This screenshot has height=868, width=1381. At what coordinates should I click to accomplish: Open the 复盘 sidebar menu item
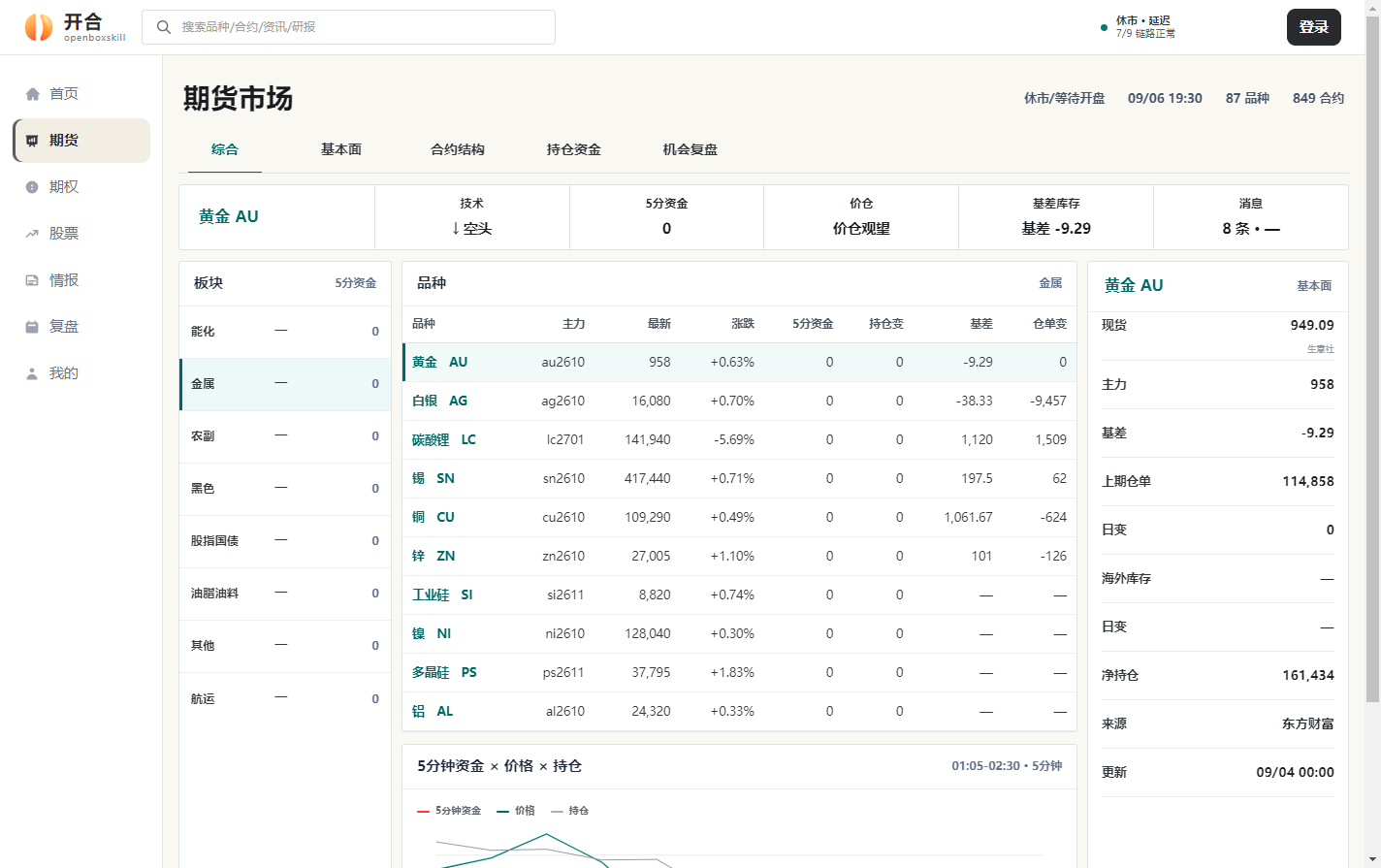coord(81,327)
